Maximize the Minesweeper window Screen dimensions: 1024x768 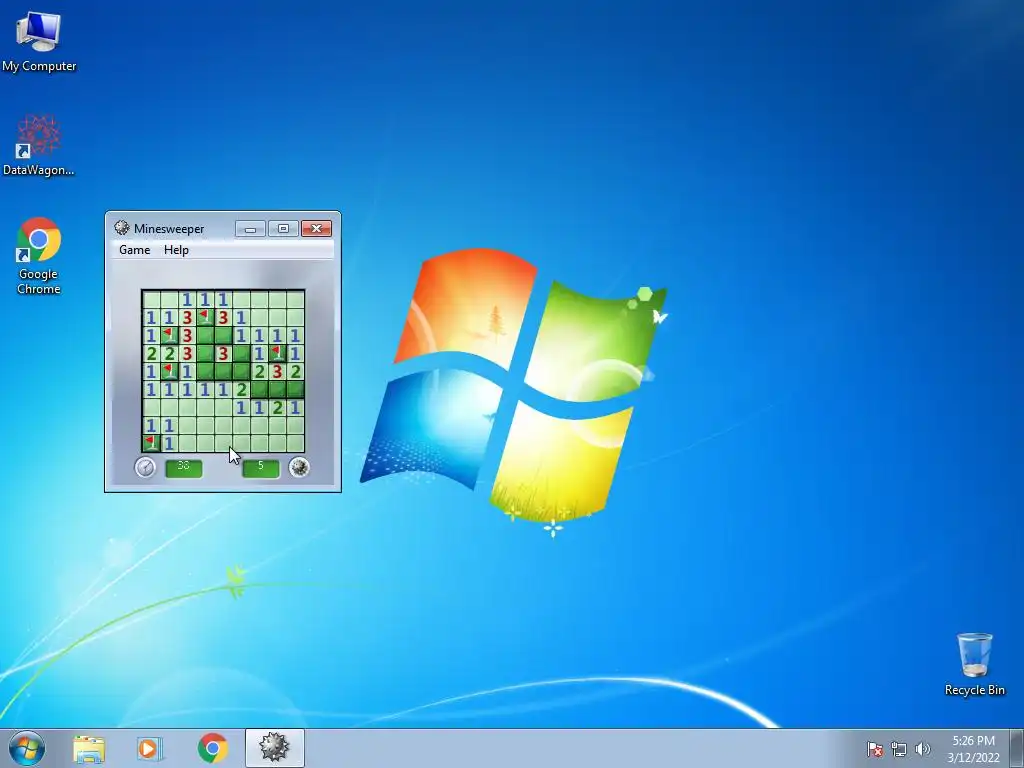click(x=283, y=229)
